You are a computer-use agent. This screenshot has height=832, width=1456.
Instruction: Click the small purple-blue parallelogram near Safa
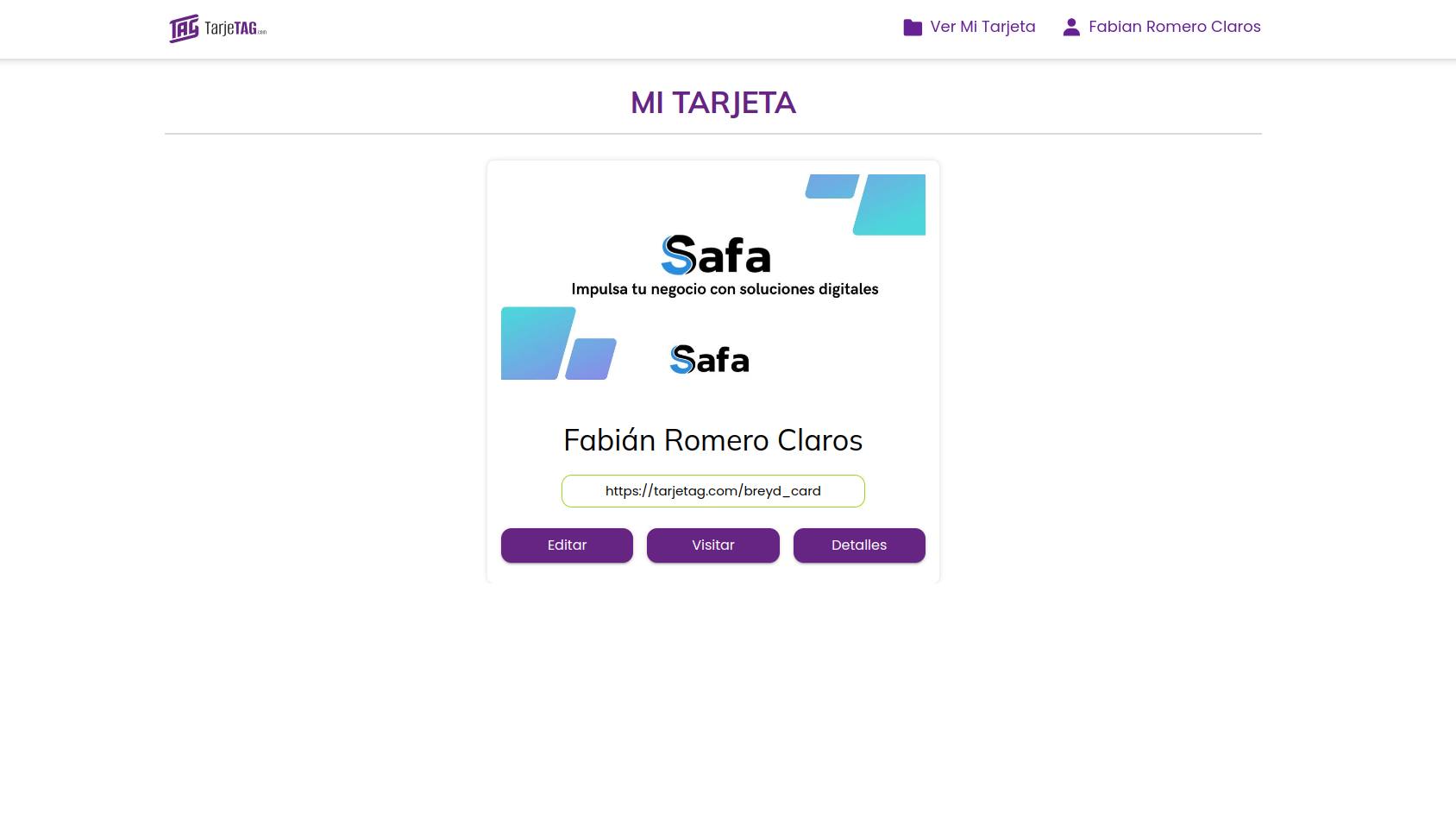(x=591, y=359)
